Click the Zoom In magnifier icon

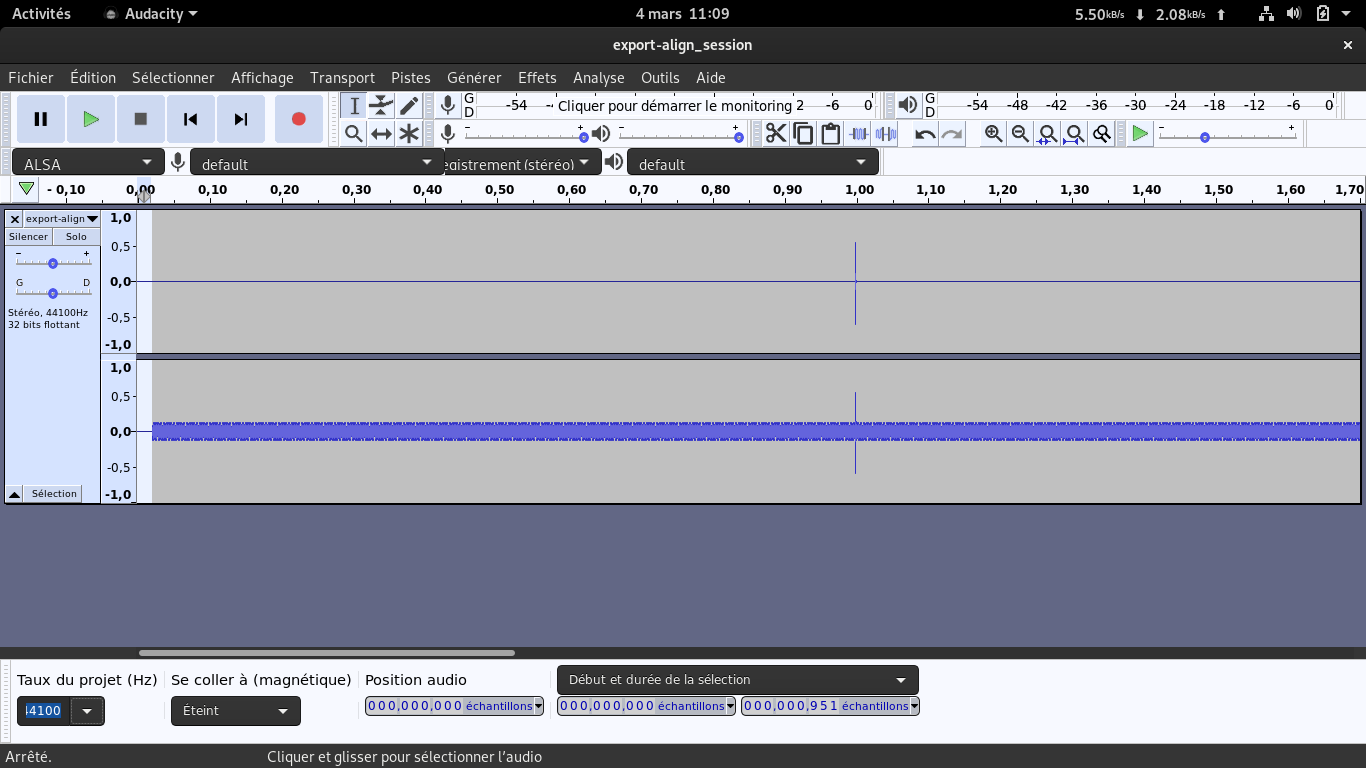[x=993, y=134]
